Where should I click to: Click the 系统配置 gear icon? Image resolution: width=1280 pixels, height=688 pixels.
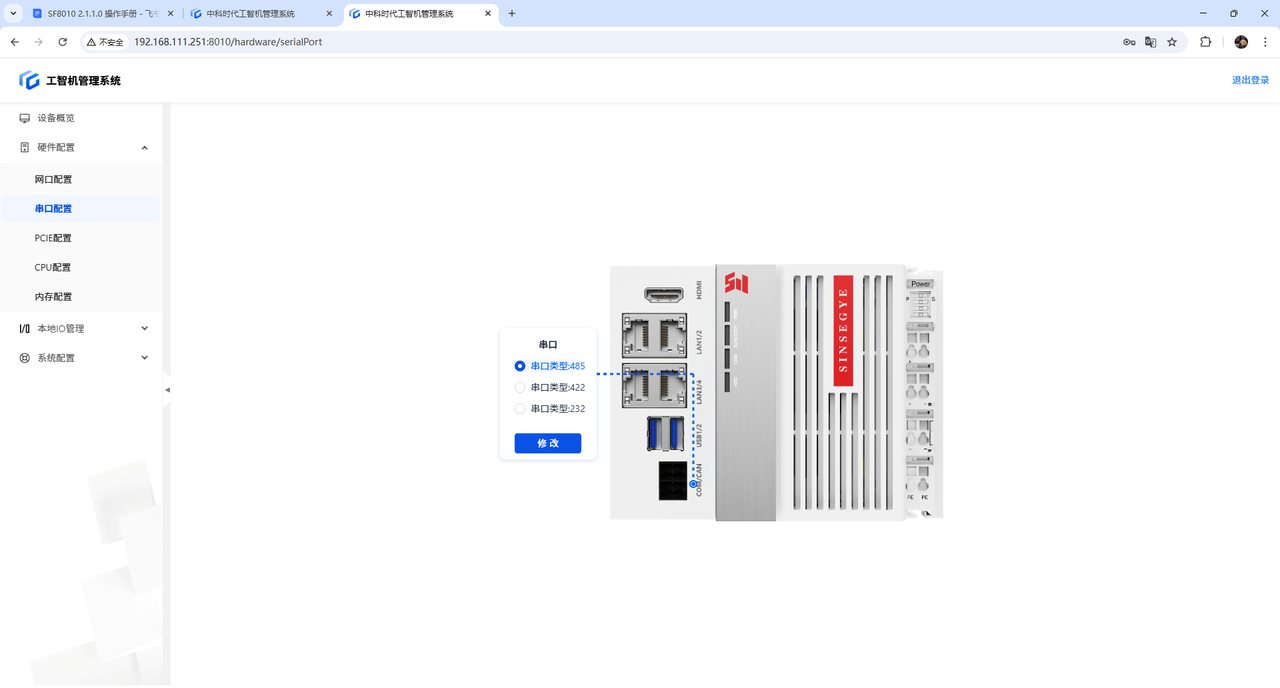point(25,358)
